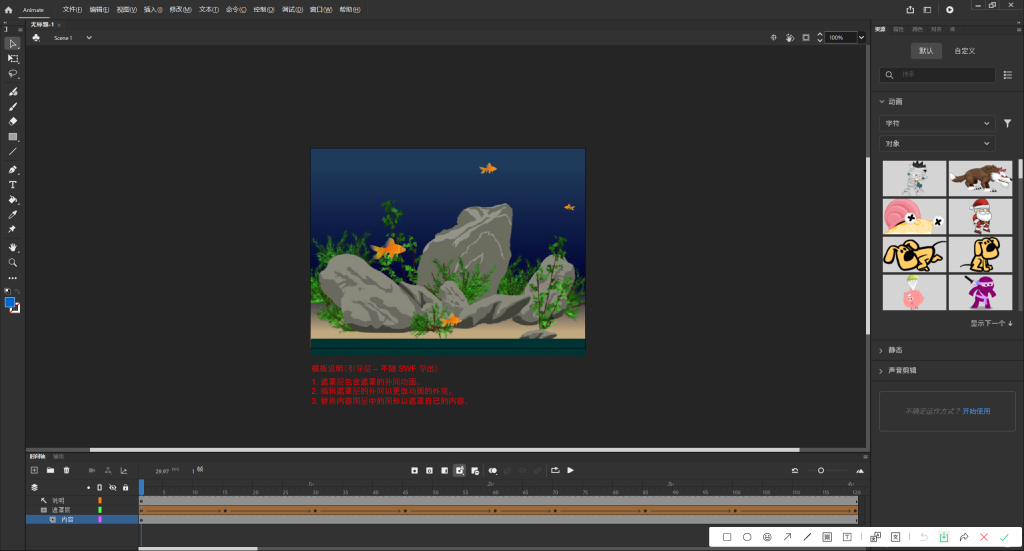Viewport: 1024px width, 551px height.
Task: Open the 字符 dropdown in assets panel
Action: point(936,124)
